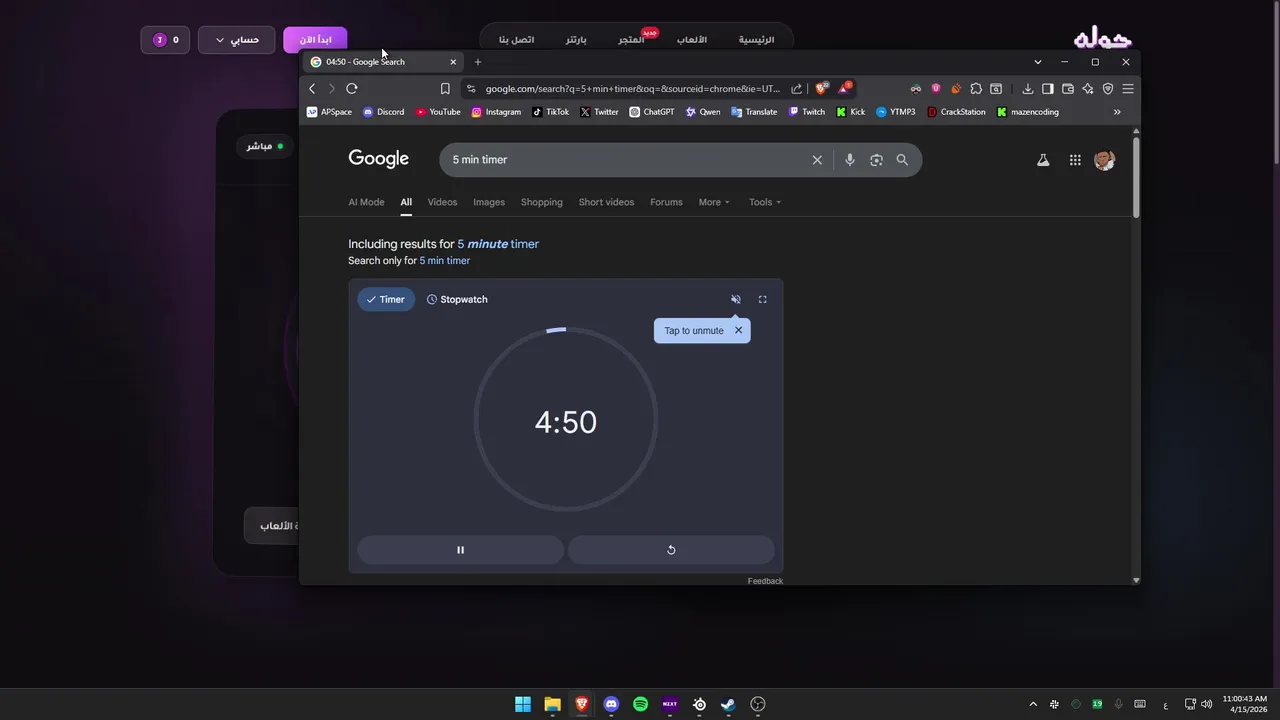The height and width of the screenshot is (720, 1280).
Task: Open the Forums results tab
Action: click(666, 202)
